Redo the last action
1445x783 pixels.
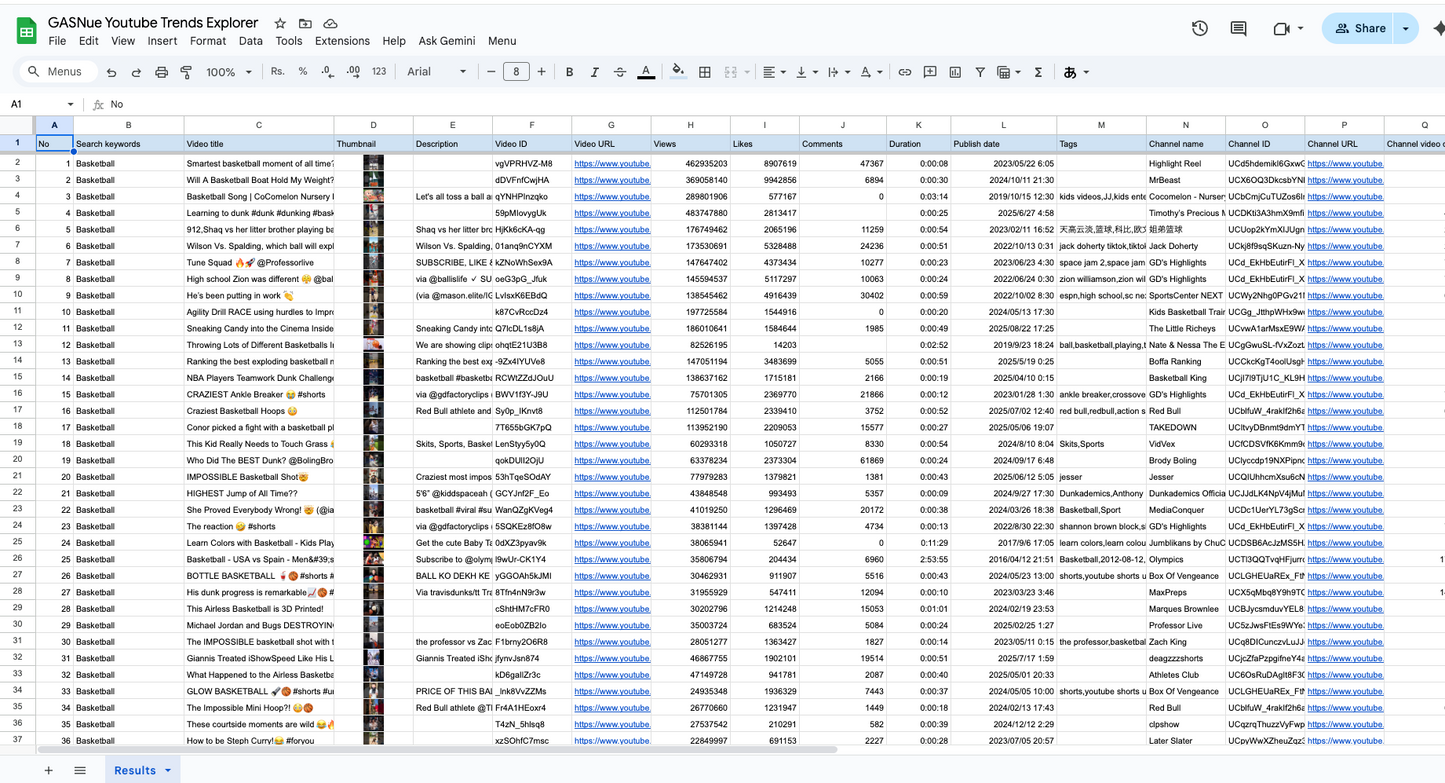click(136, 72)
